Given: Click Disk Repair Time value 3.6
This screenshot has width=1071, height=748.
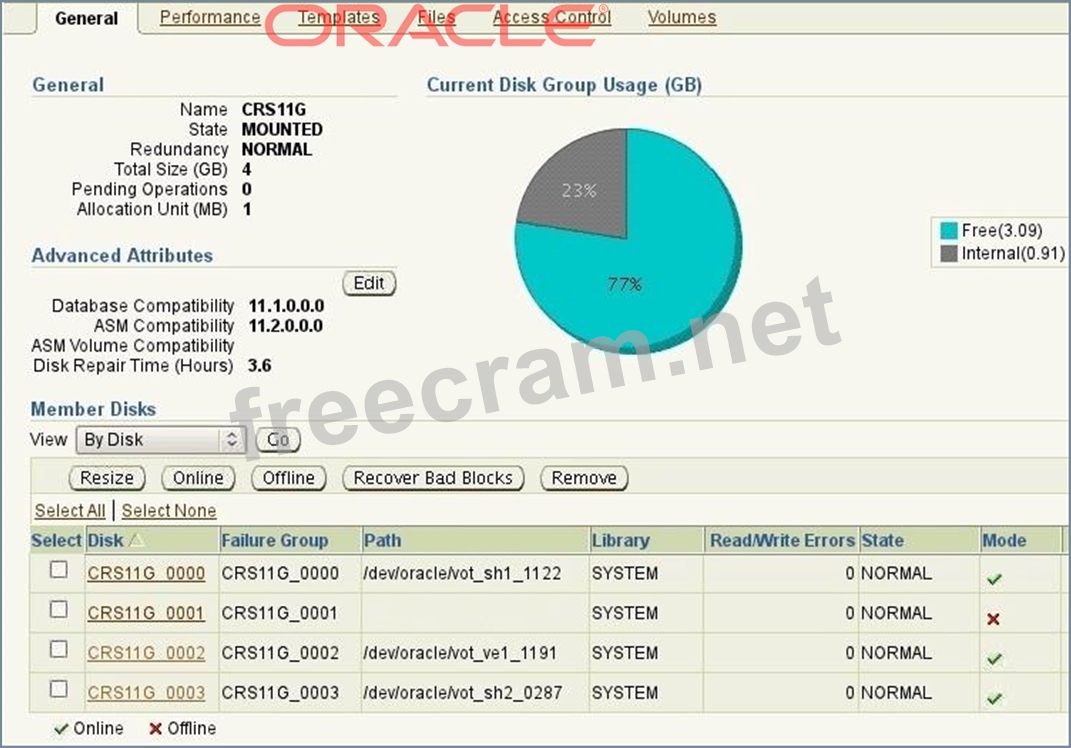Looking at the screenshot, I should coord(260,365).
